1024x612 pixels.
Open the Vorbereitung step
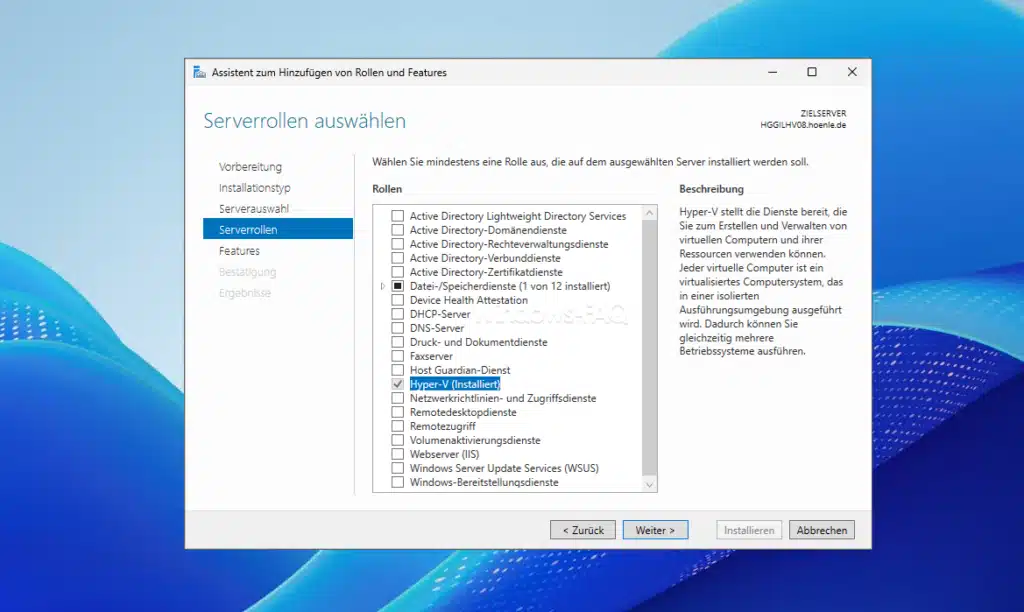251,166
